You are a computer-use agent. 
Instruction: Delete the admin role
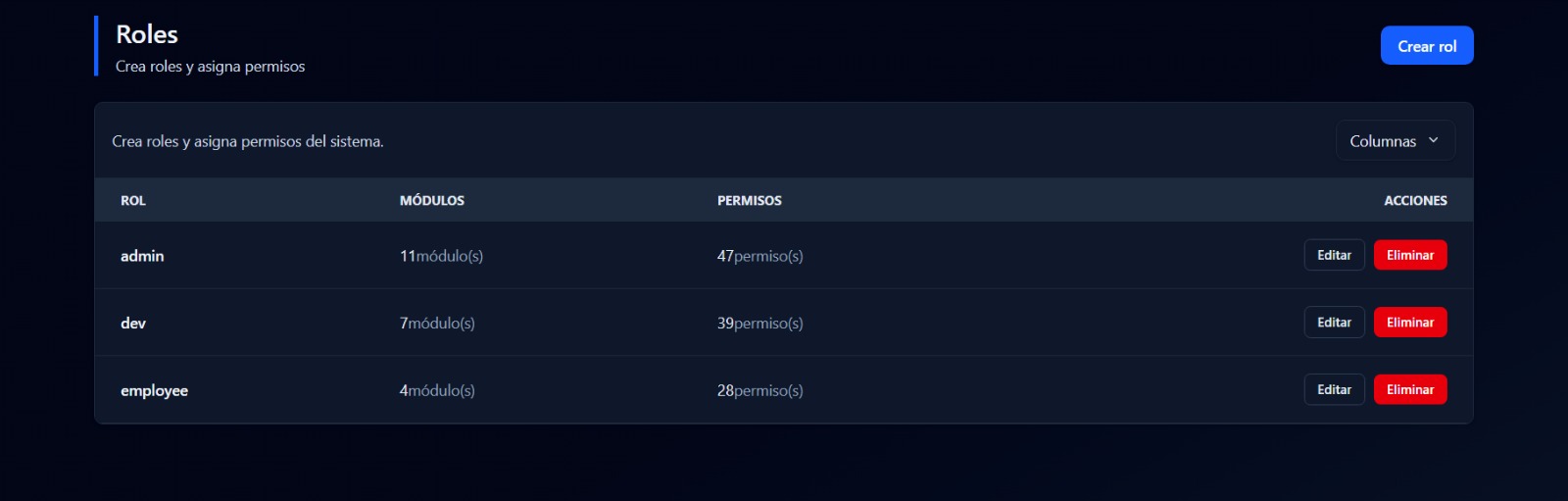click(1409, 255)
